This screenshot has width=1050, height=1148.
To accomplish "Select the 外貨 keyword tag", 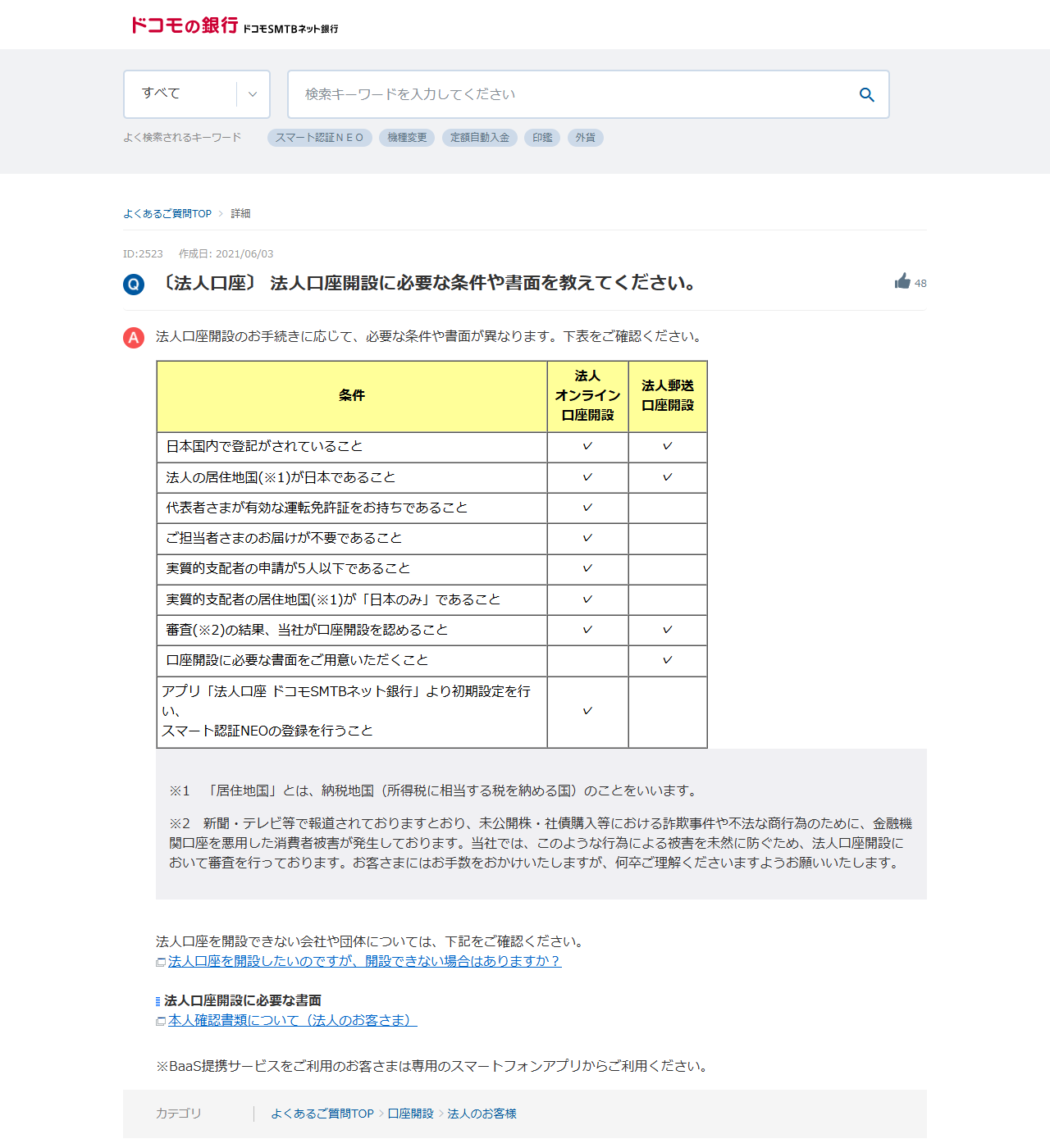I will coord(586,138).
